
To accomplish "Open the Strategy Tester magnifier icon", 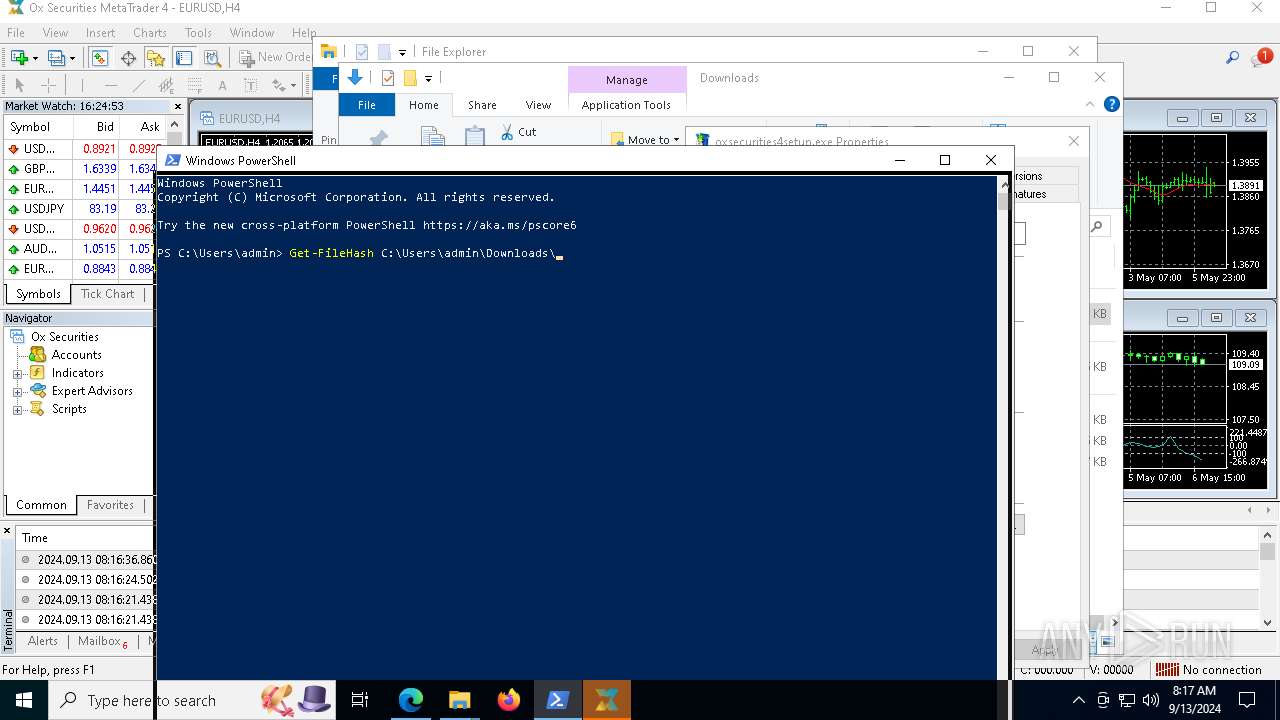I will coord(212,58).
